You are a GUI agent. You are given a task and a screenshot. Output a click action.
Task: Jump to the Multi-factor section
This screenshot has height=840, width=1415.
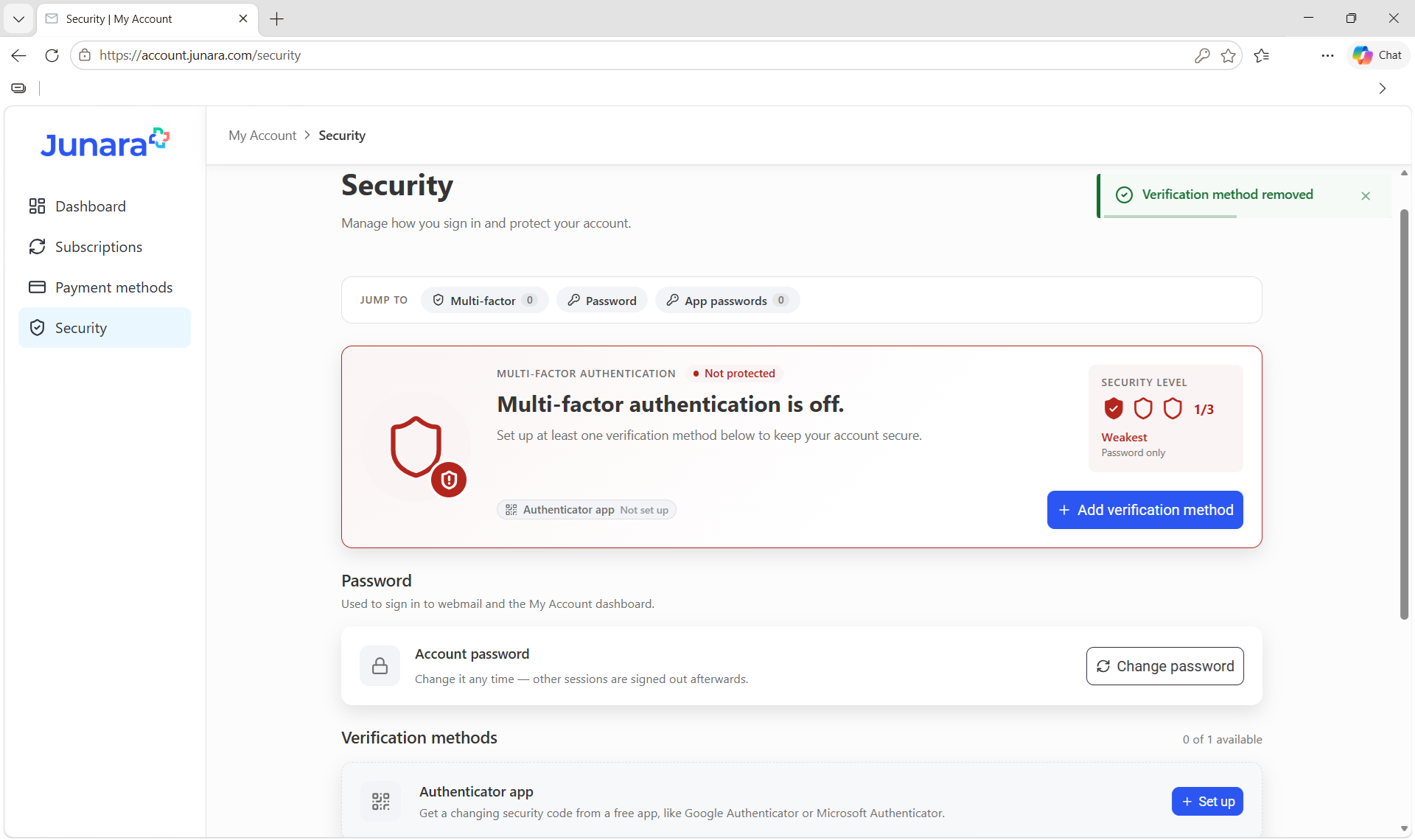coord(484,301)
